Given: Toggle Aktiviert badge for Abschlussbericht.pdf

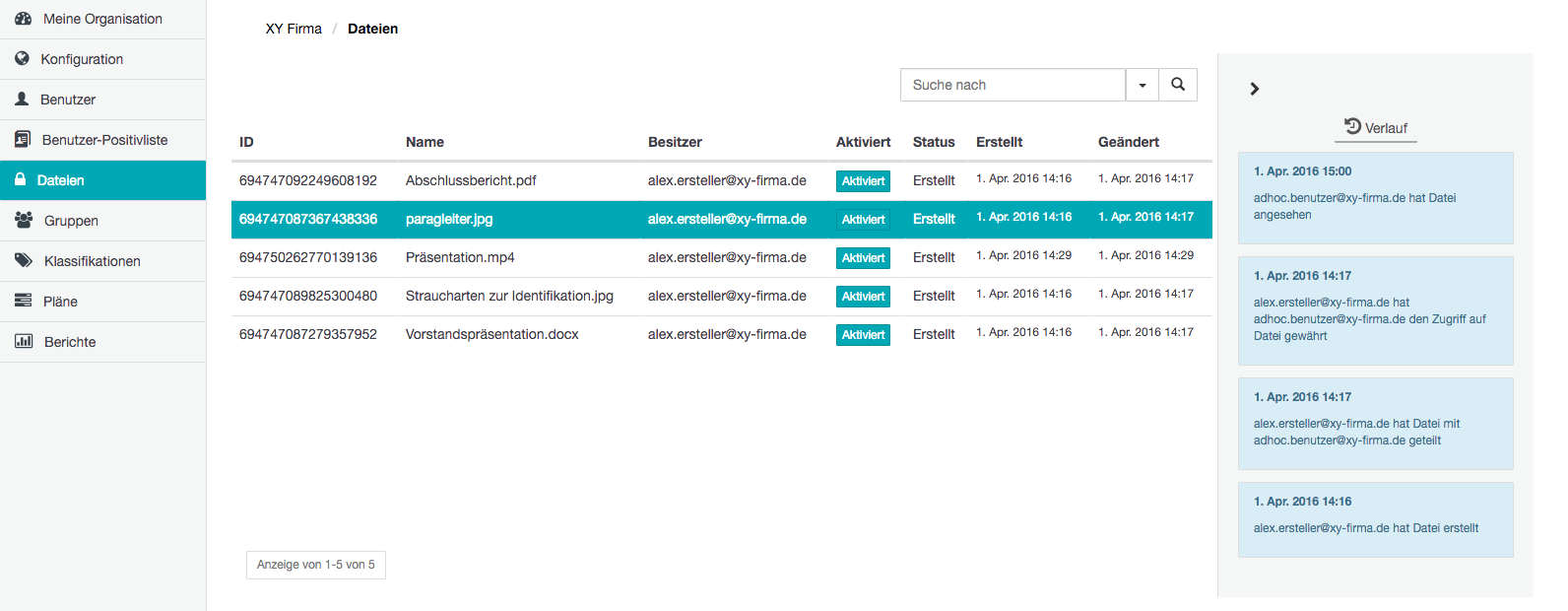Looking at the screenshot, I should coord(863,181).
